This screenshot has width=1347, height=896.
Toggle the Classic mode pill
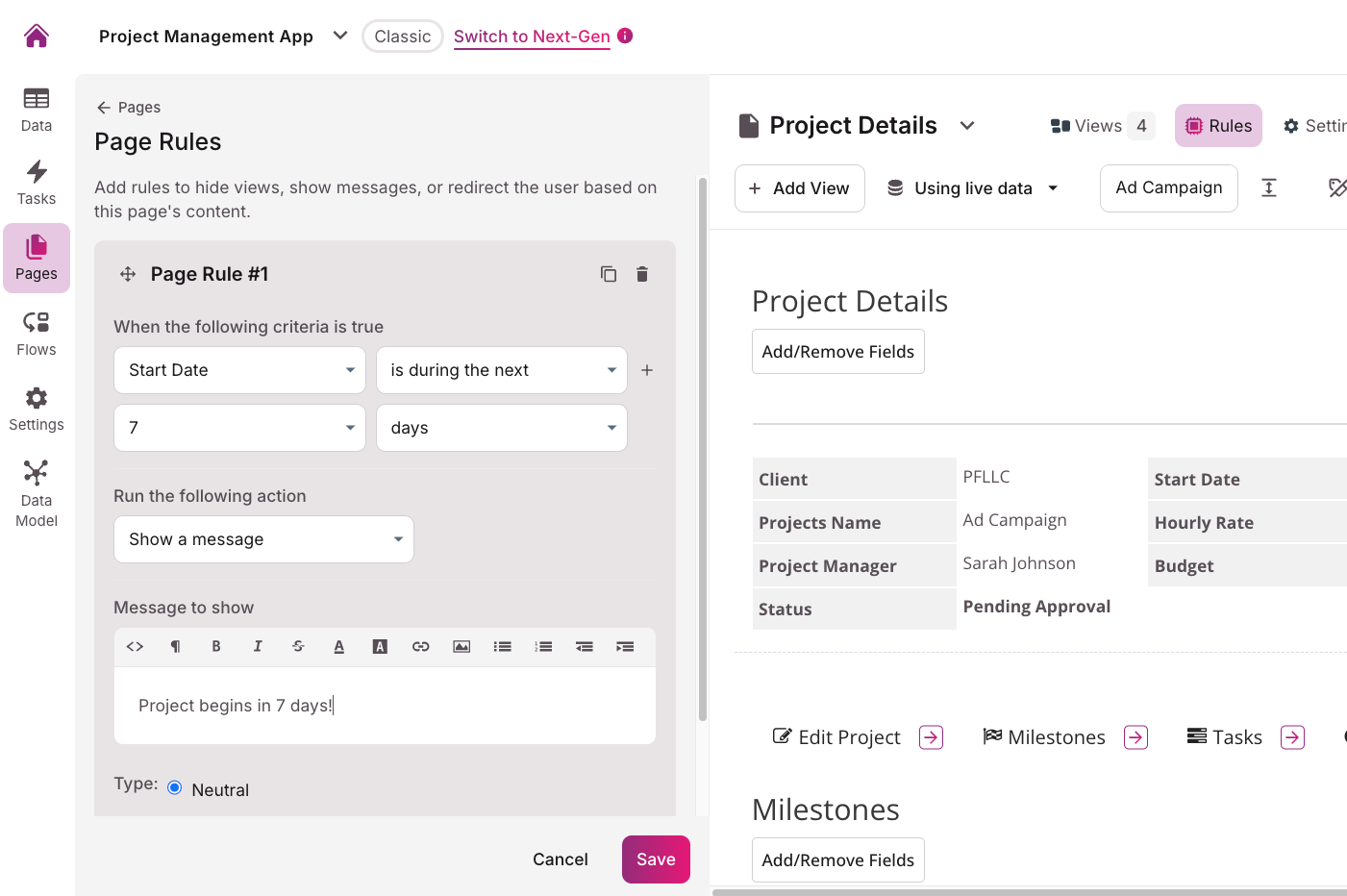(402, 37)
